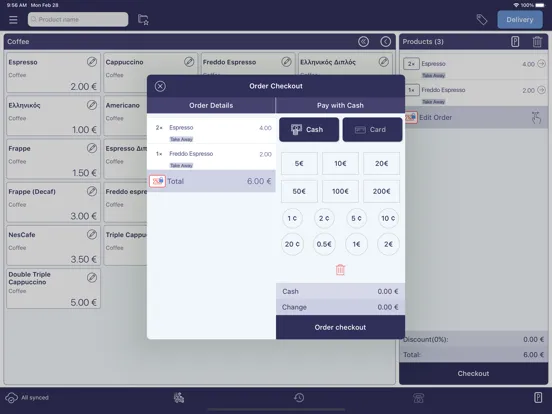Viewport: 552px width, 414px height.
Task: Tap the Wi-Fi status icon
Action: (x=516, y=5)
